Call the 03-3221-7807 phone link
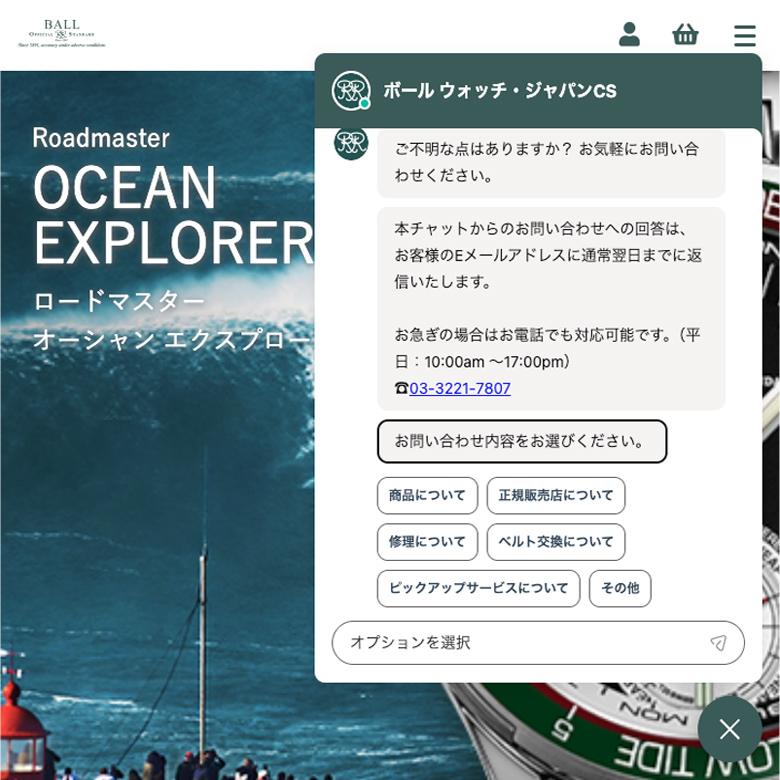Viewport: 780px width, 780px height. [459, 388]
